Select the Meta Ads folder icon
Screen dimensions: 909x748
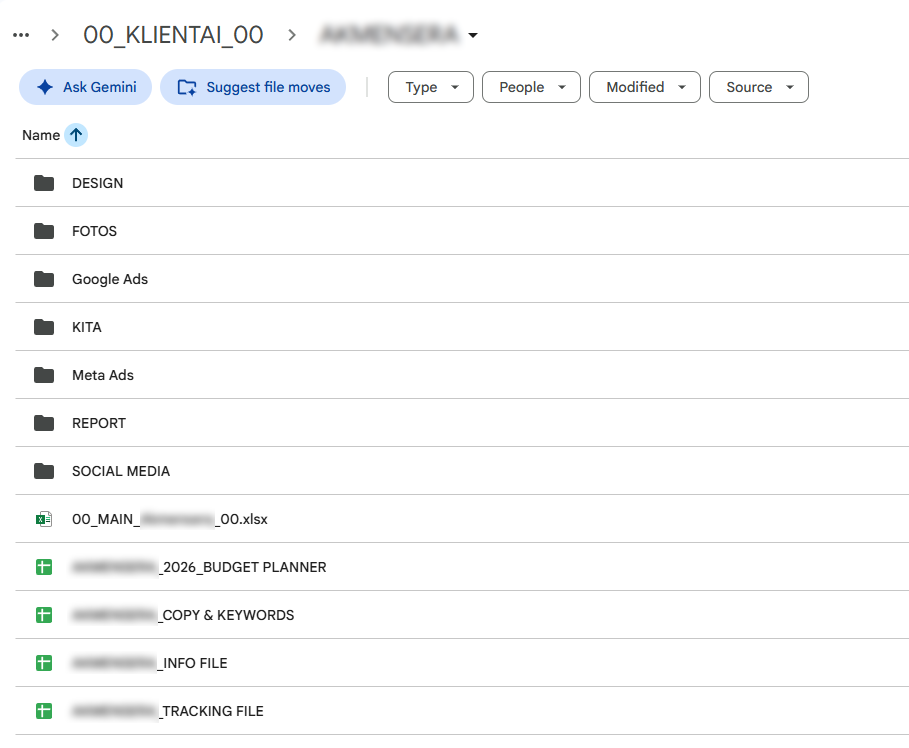44,375
